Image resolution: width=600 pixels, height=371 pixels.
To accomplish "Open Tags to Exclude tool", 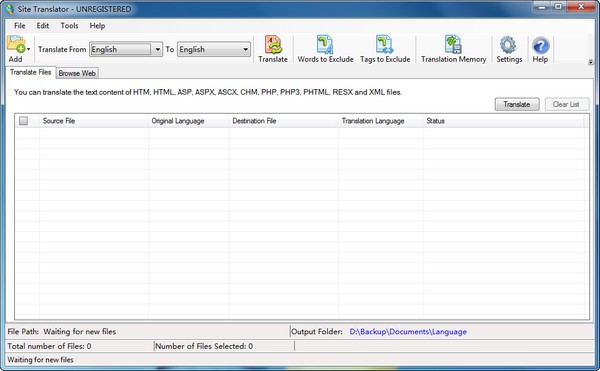I will click(x=385, y=49).
